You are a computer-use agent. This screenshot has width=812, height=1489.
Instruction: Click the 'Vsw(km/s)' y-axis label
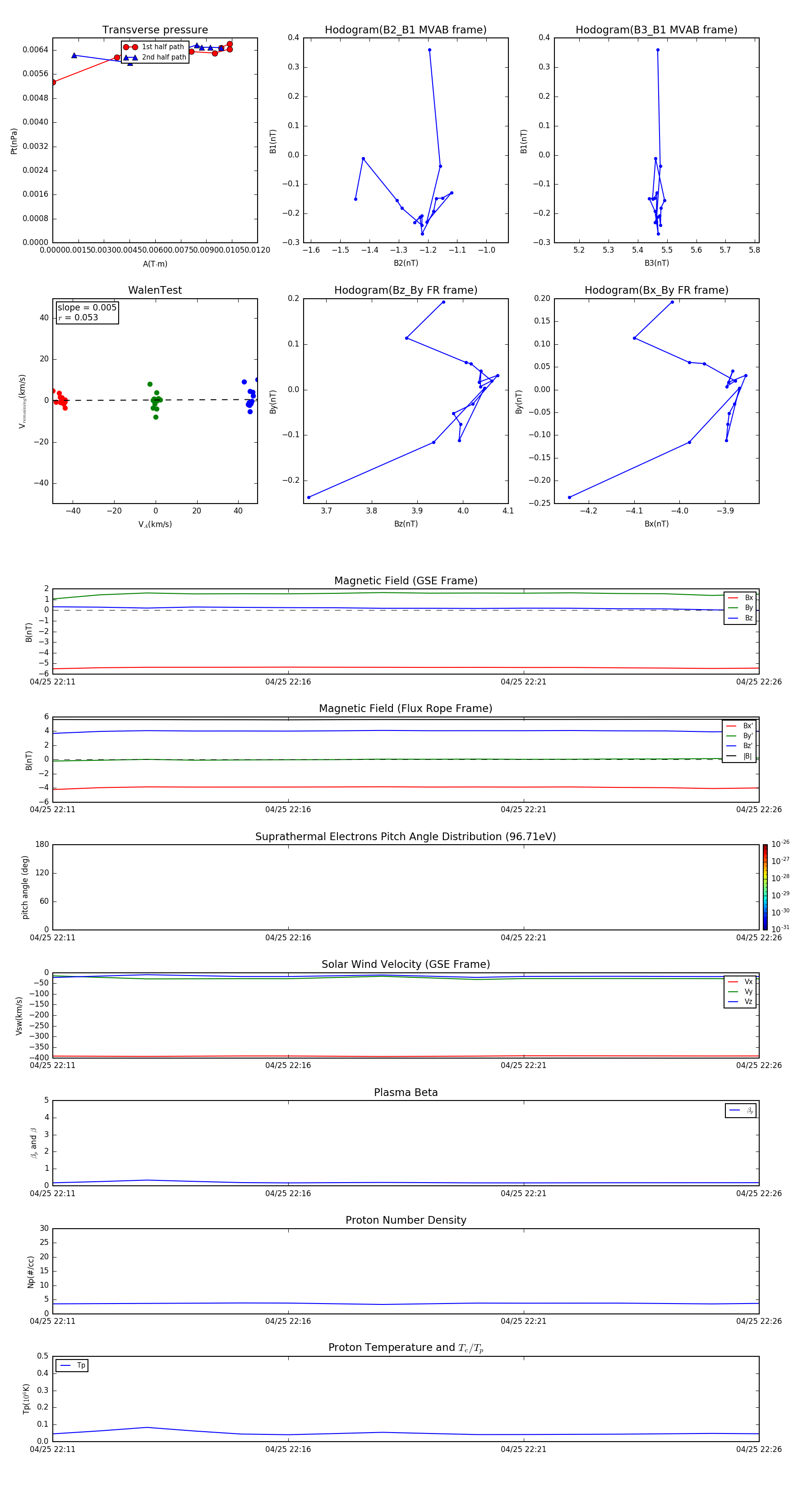(x=19, y=1016)
